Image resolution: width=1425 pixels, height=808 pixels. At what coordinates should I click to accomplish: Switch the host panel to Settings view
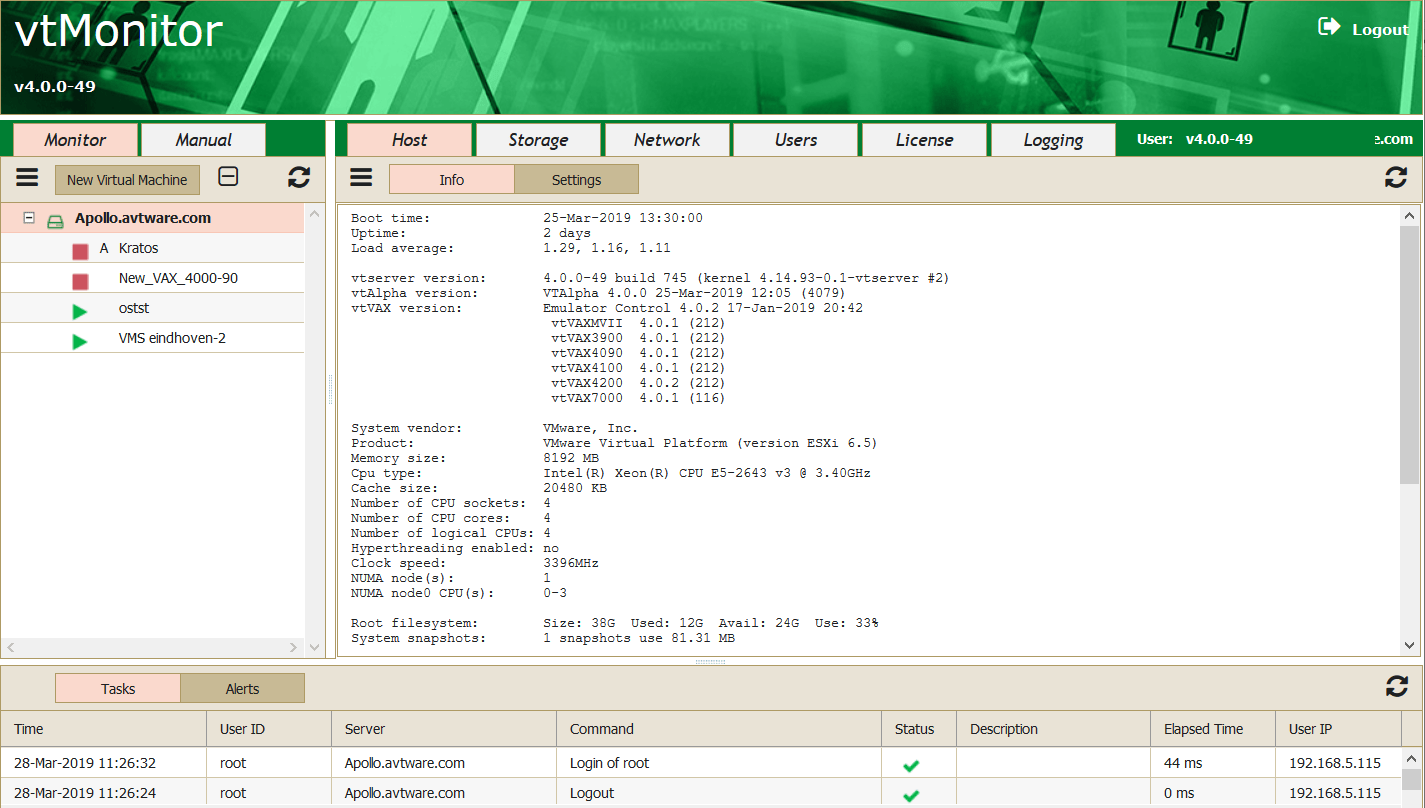[x=576, y=179]
